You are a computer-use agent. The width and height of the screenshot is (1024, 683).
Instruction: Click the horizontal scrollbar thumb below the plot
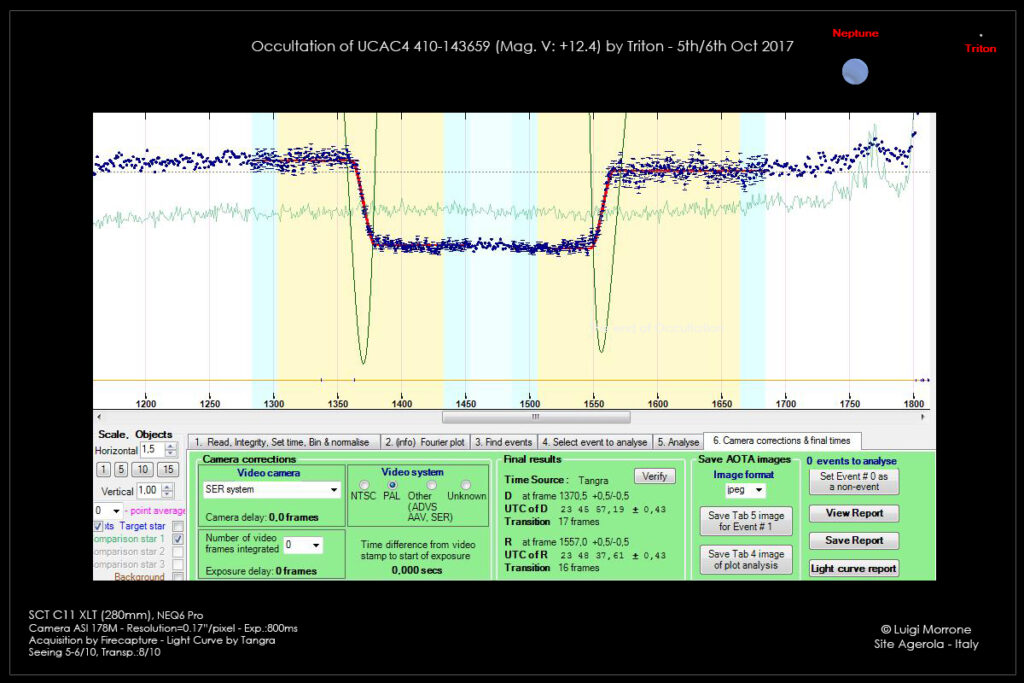(535, 417)
